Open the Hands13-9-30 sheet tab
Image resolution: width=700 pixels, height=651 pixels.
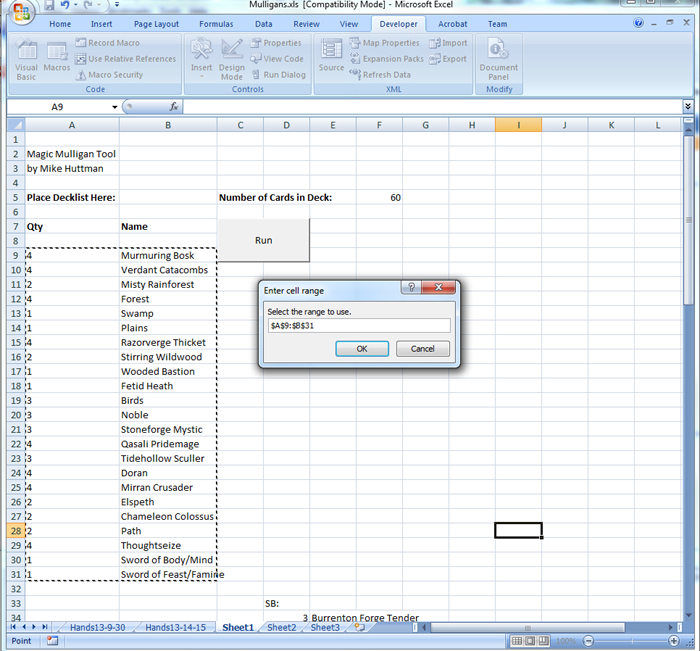(97, 627)
